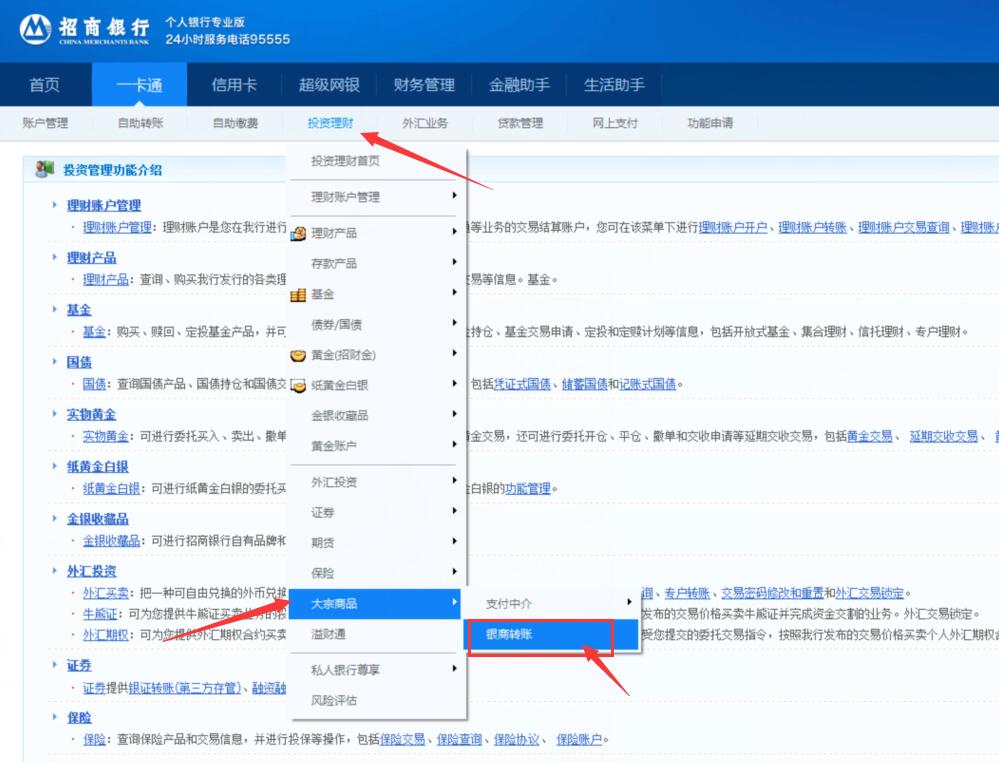Open the 投资理财 sub-navigation item
This screenshot has height=762, width=999.
tap(330, 123)
